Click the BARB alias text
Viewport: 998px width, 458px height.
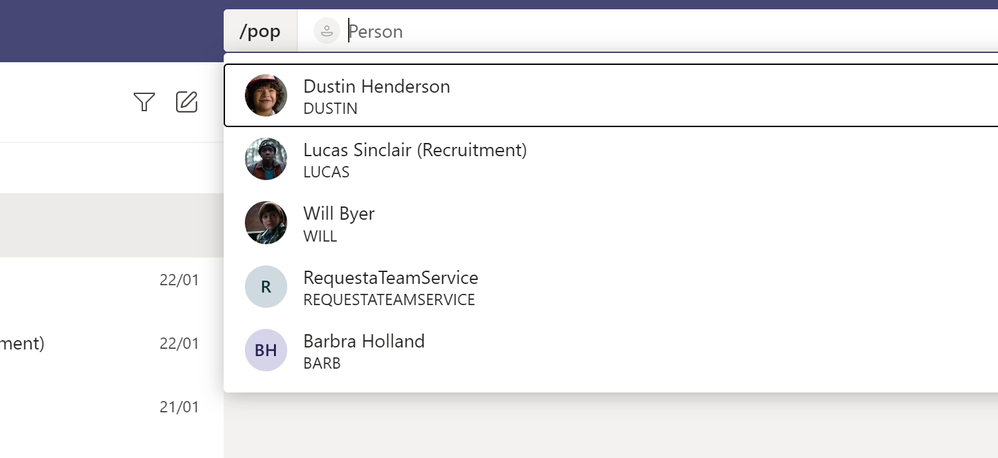322,363
